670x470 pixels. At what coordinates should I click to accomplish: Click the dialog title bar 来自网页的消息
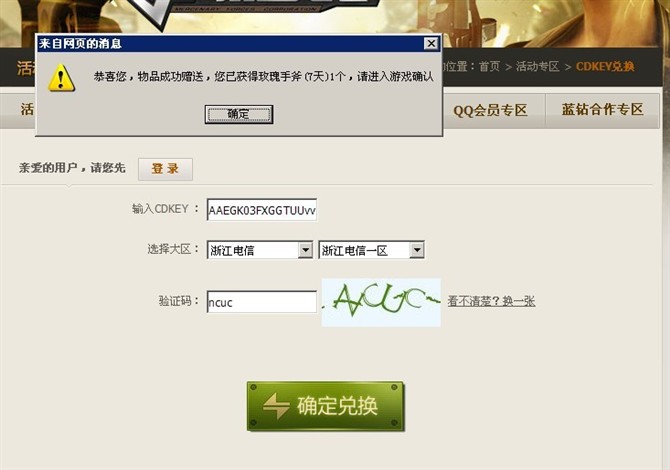click(x=231, y=44)
